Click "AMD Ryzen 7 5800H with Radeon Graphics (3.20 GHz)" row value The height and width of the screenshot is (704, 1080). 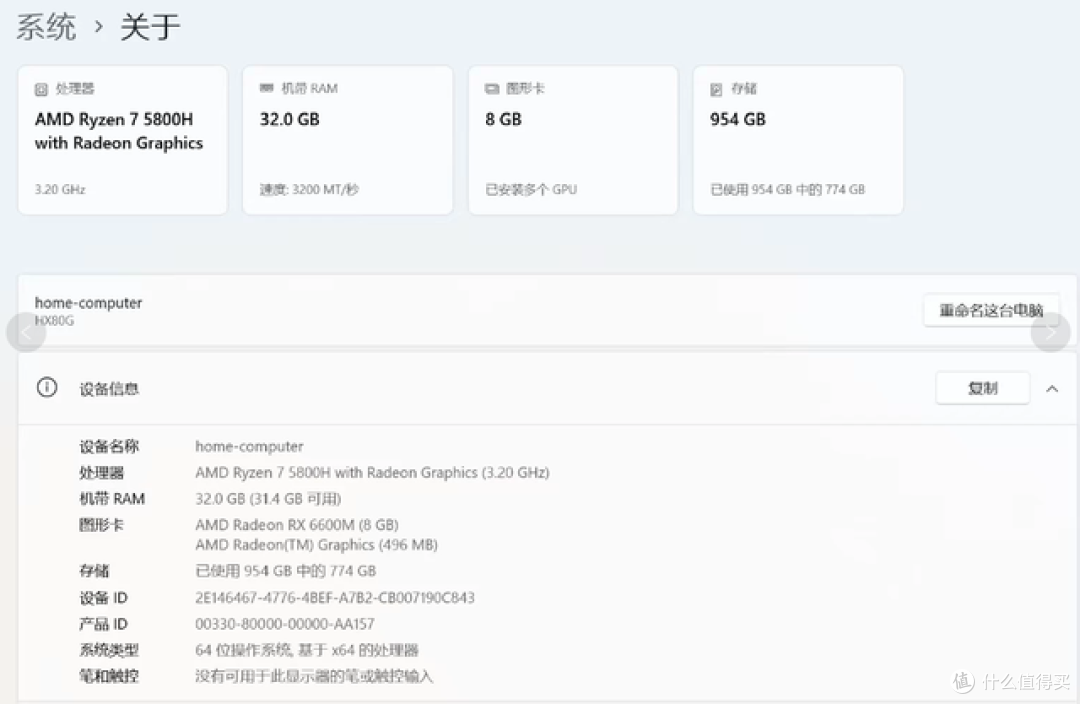(373, 473)
